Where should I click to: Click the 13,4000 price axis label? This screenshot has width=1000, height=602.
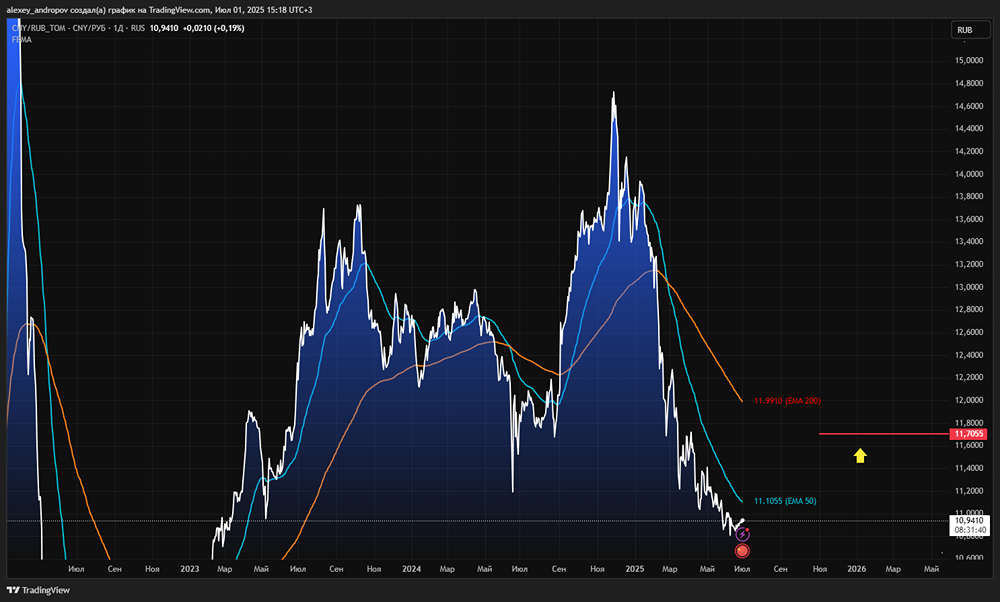969,241
